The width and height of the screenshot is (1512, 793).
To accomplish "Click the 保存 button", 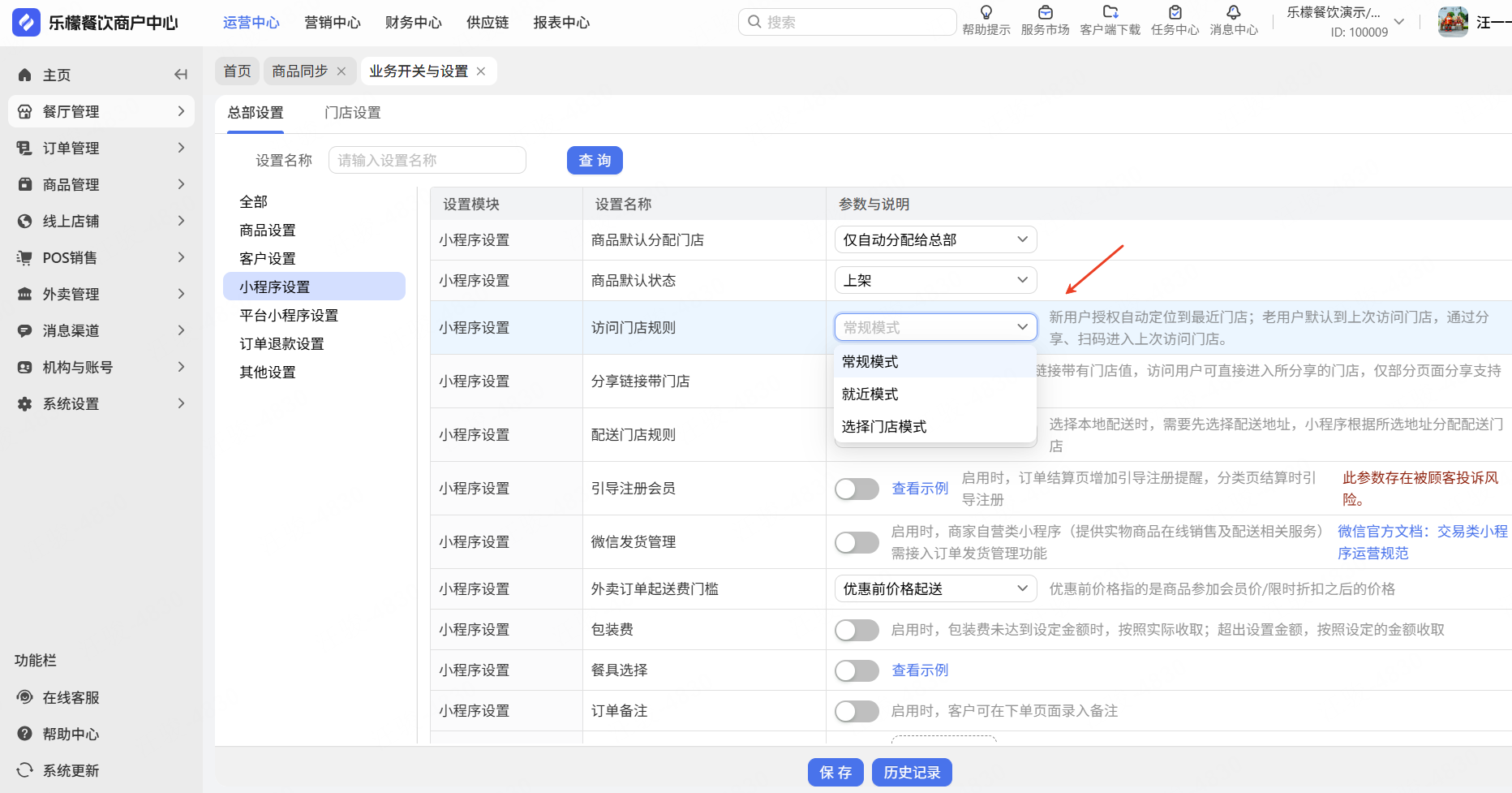I will 835,773.
